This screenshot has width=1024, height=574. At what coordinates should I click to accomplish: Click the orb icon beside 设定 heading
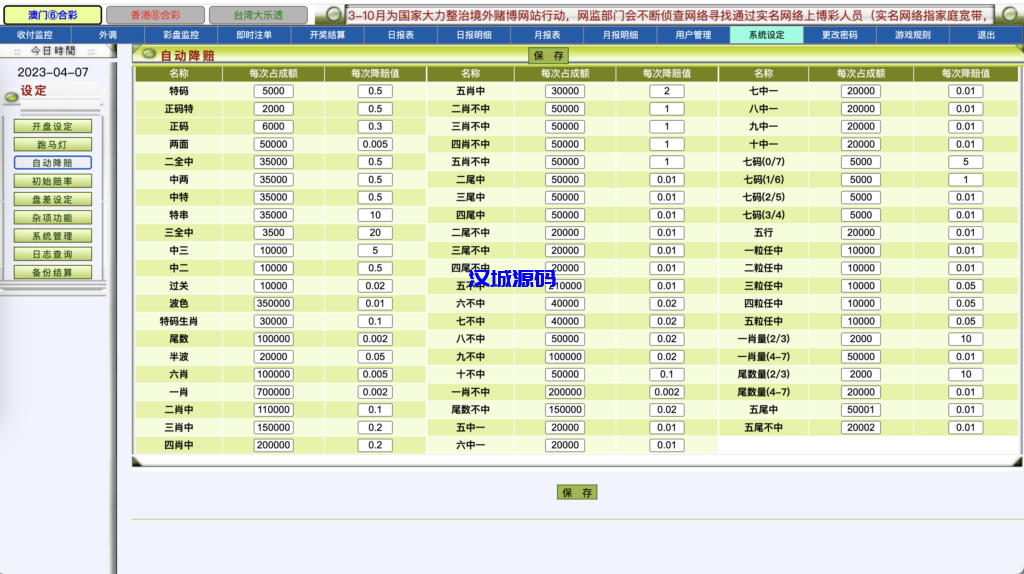tap(11, 97)
